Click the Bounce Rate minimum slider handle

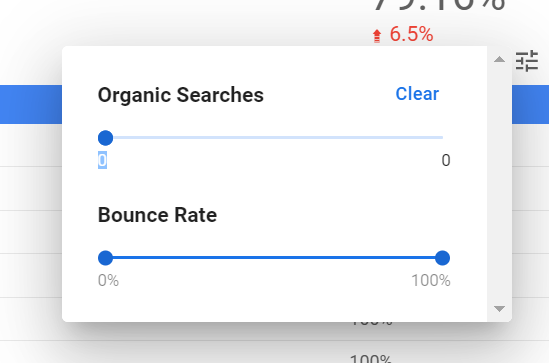[x=105, y=258]
